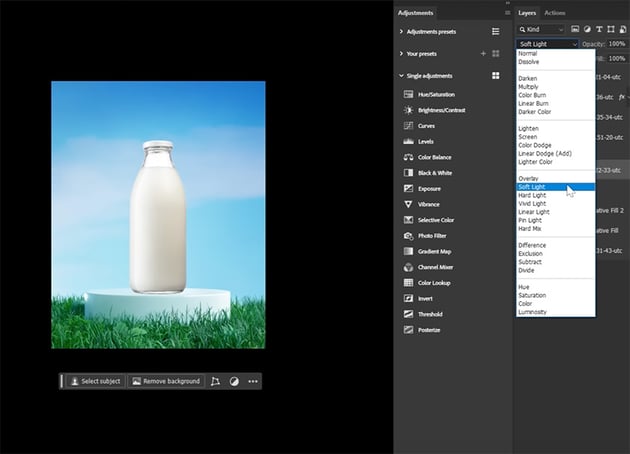This screenshot has height=454, width=630.
Task: Choose Luminosity blend mode
Action: click(x=555, y=312)
